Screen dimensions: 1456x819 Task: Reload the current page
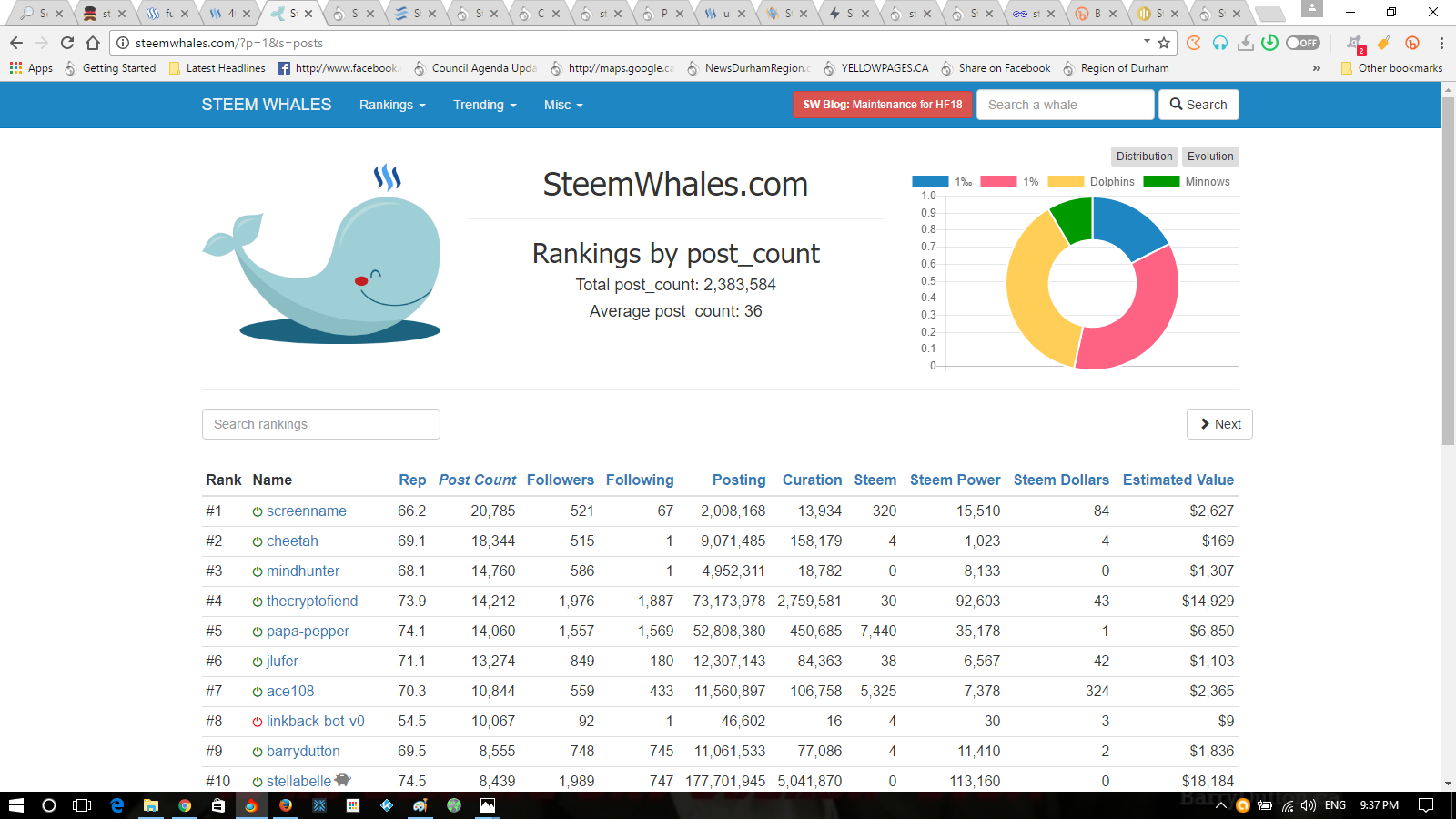pos(67,43)
